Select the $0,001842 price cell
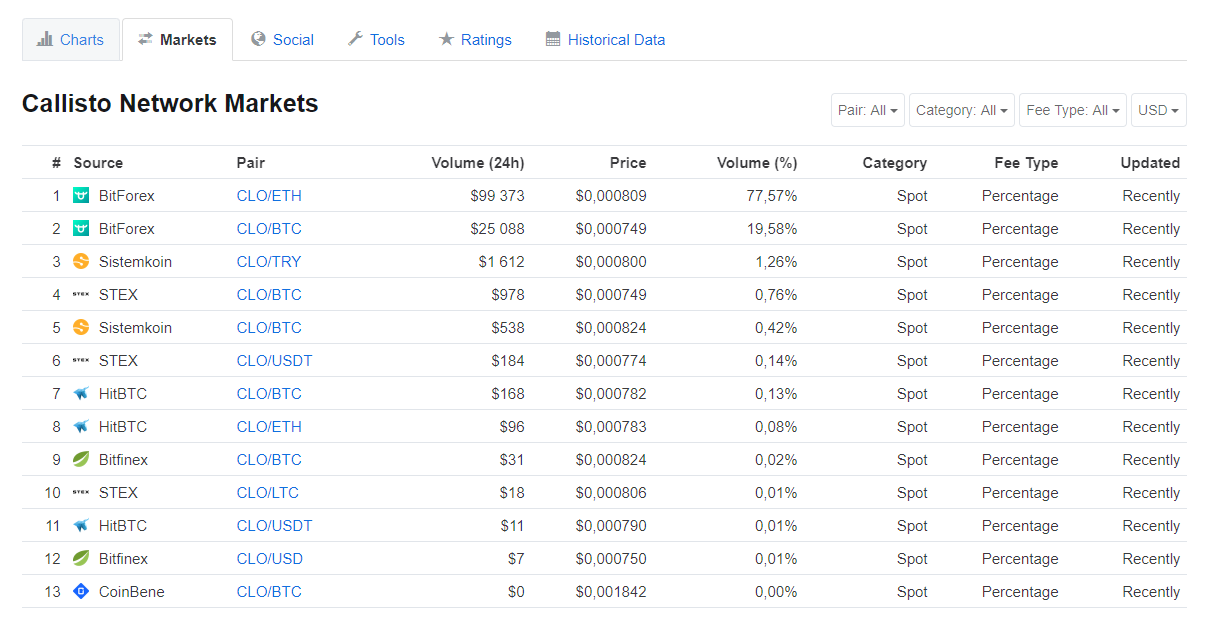 [x=611, y=592]
